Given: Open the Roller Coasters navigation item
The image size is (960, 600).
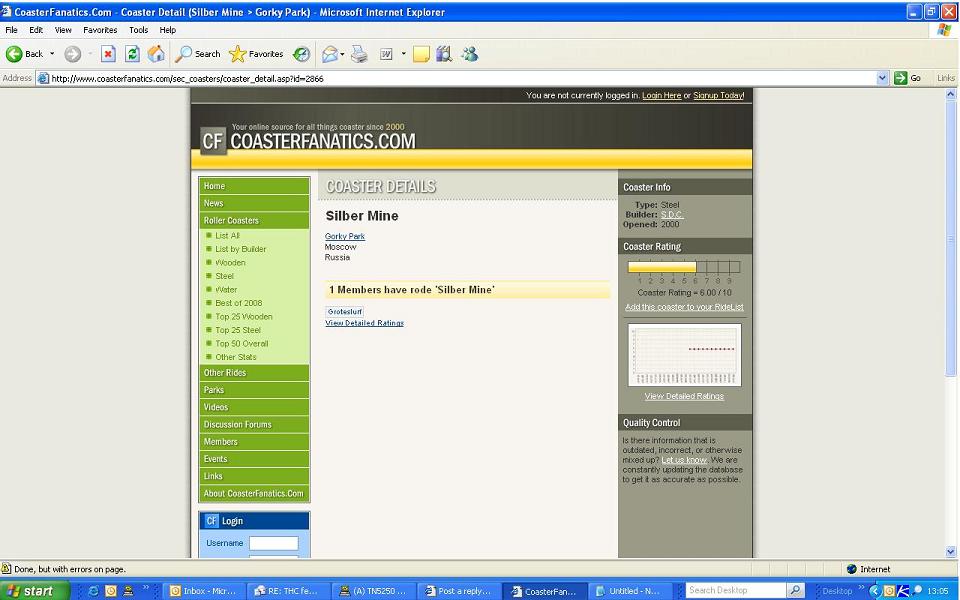Looking at the screenshot, I should pyautogui.click(x=254, y=220).
